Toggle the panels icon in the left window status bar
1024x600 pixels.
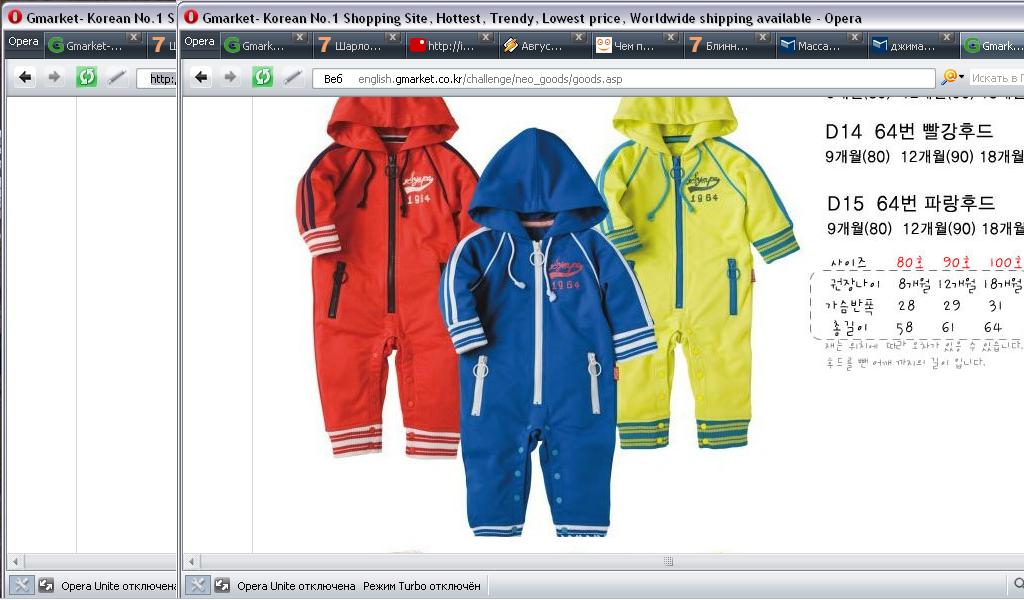[x=21, y=585]
